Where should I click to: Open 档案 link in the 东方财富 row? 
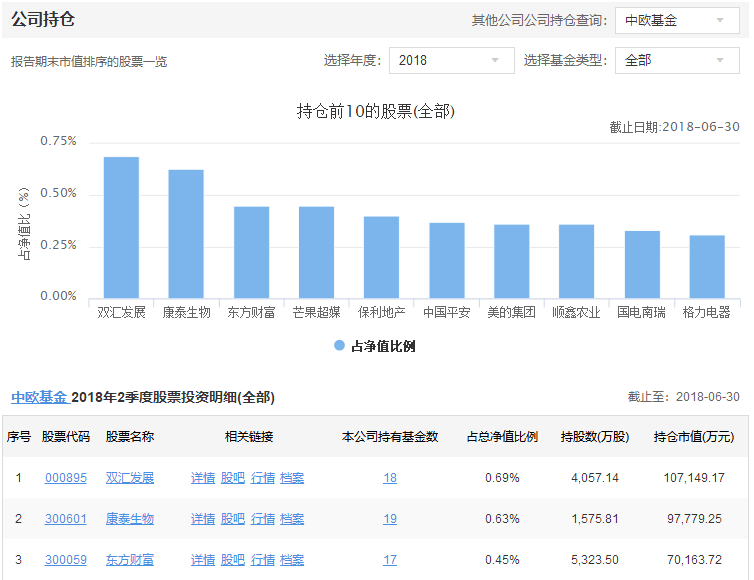292,560
